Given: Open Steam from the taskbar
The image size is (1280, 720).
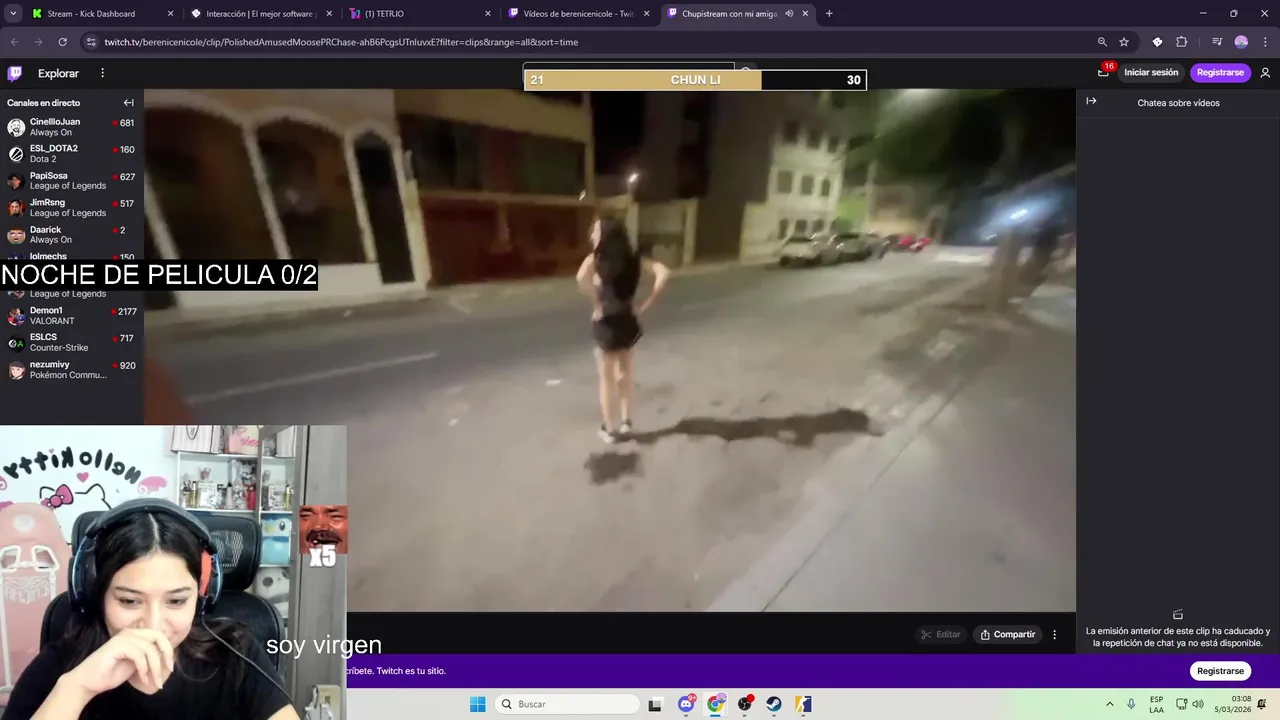Looking at the screenshot, I should point(774,704).
